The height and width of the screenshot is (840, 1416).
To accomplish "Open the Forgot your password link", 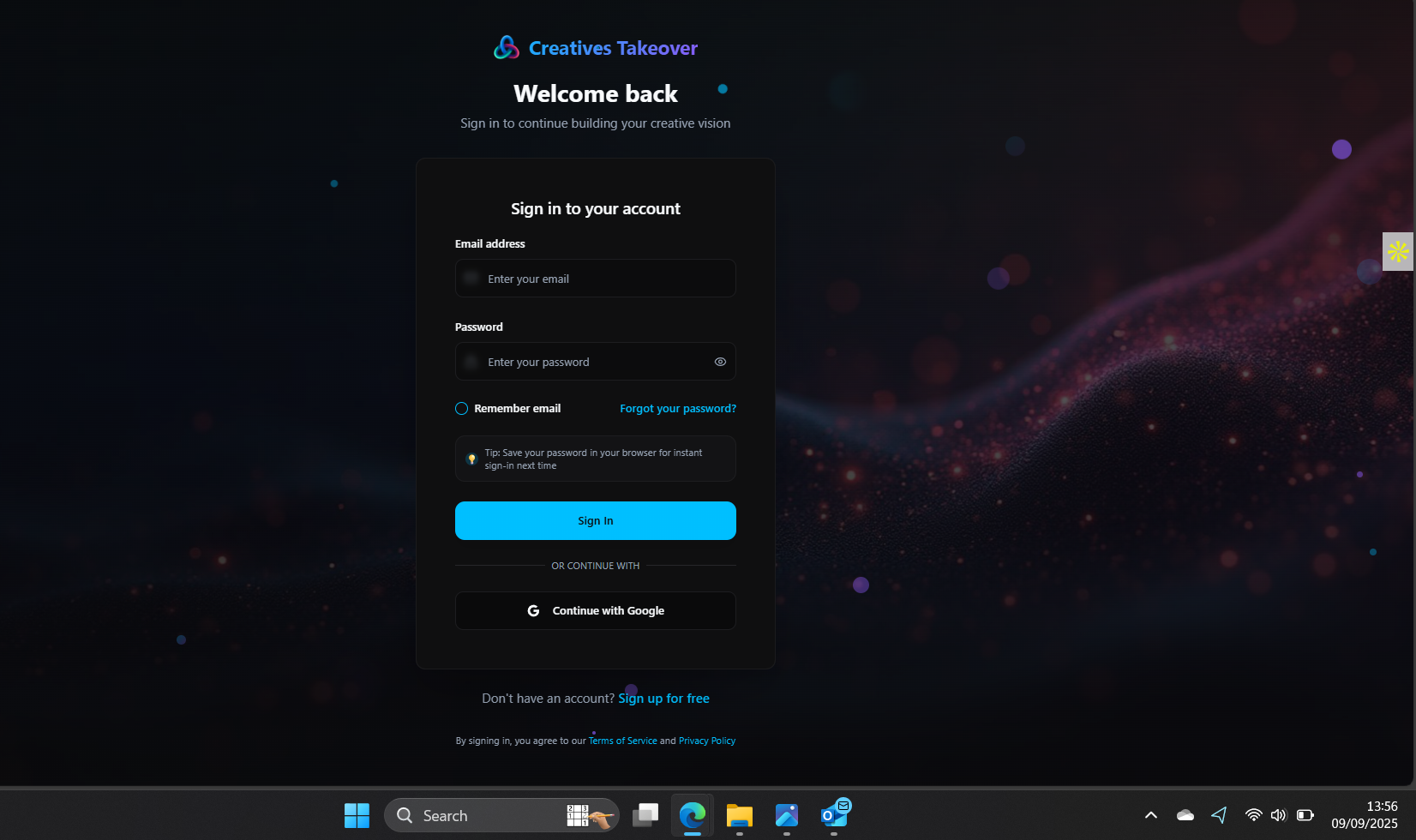I will click(x=677, y=409).
